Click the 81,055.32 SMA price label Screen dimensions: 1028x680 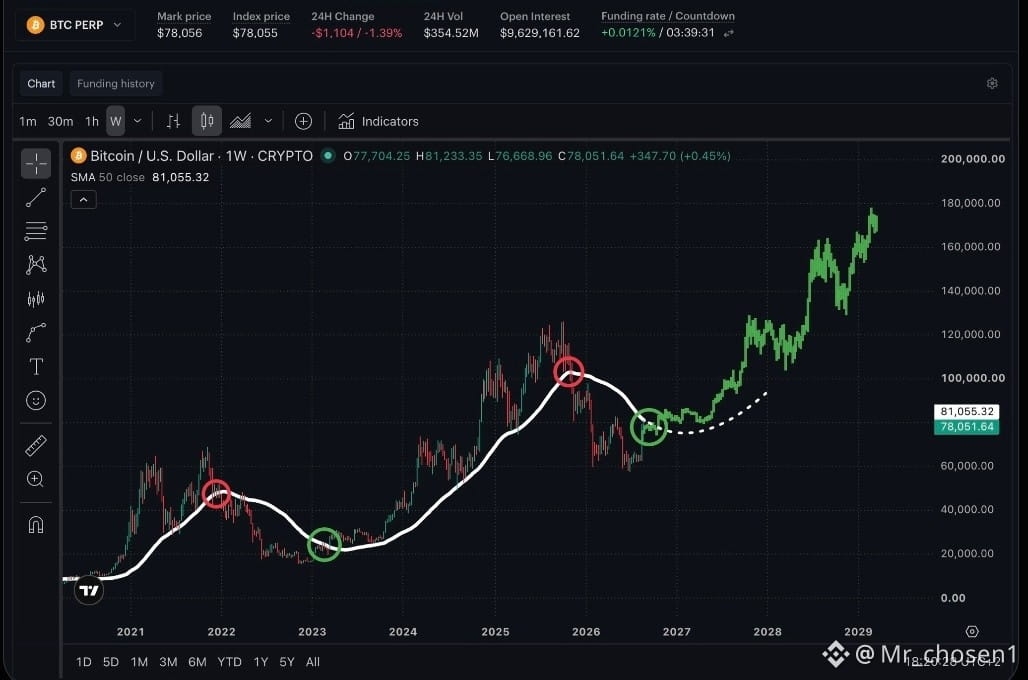[966, 411]
